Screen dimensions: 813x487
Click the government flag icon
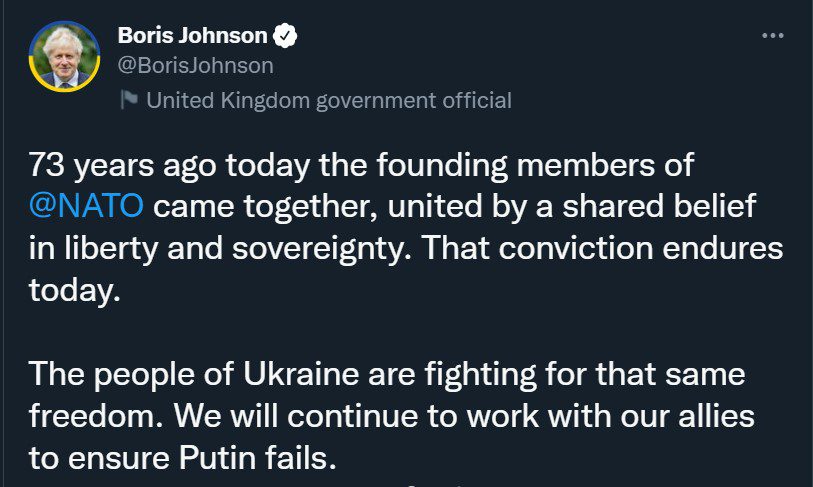point(129,100)
